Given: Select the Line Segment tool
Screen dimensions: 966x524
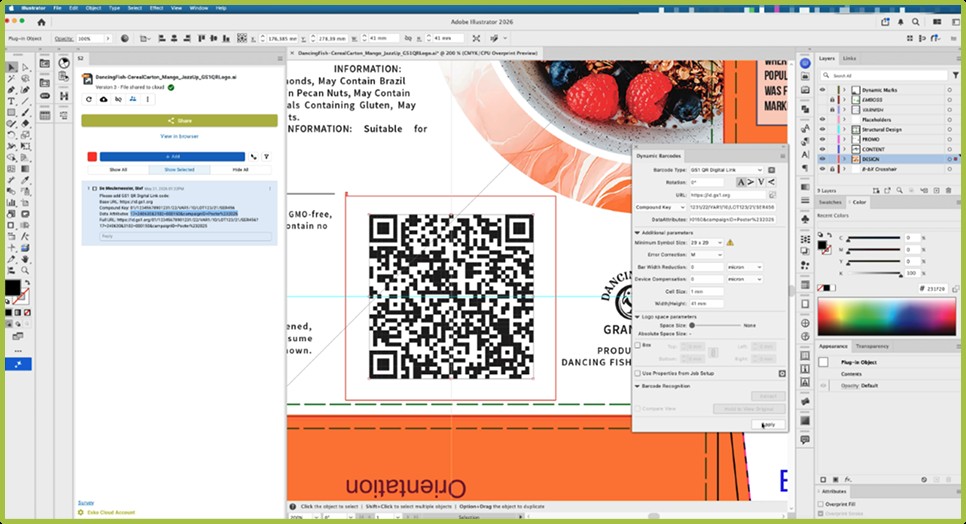Looking at the screenshot, I should click(25, 101).
